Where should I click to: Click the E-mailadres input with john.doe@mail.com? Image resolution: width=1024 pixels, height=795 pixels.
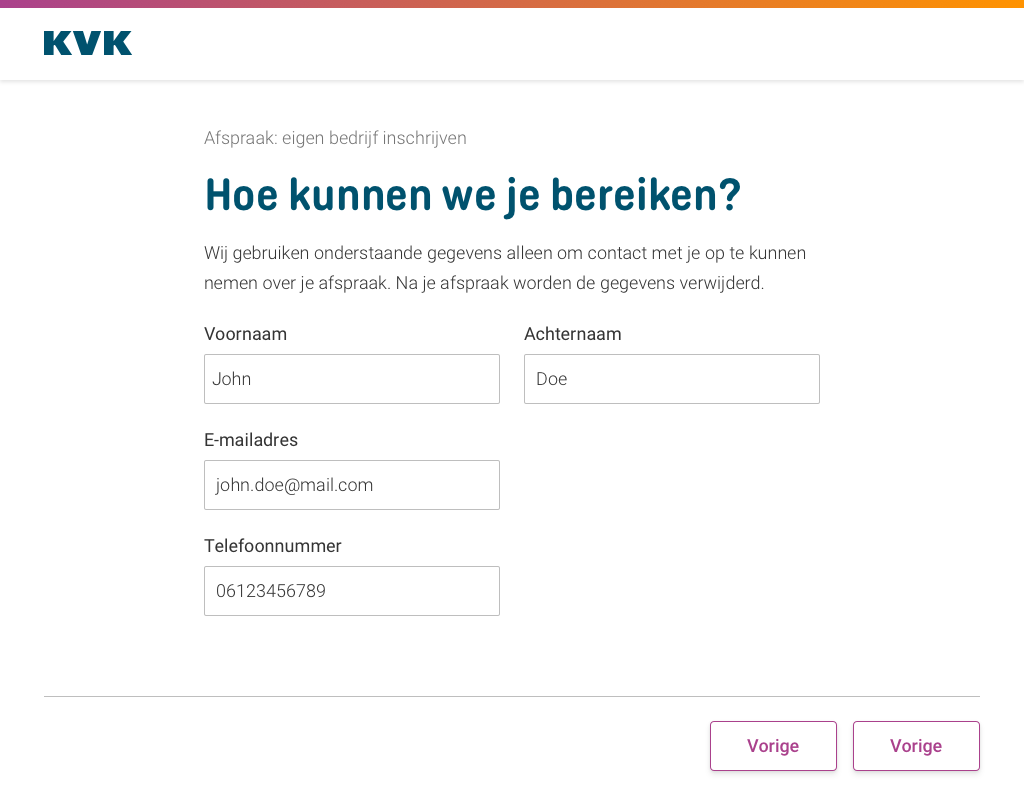[352, 485]
